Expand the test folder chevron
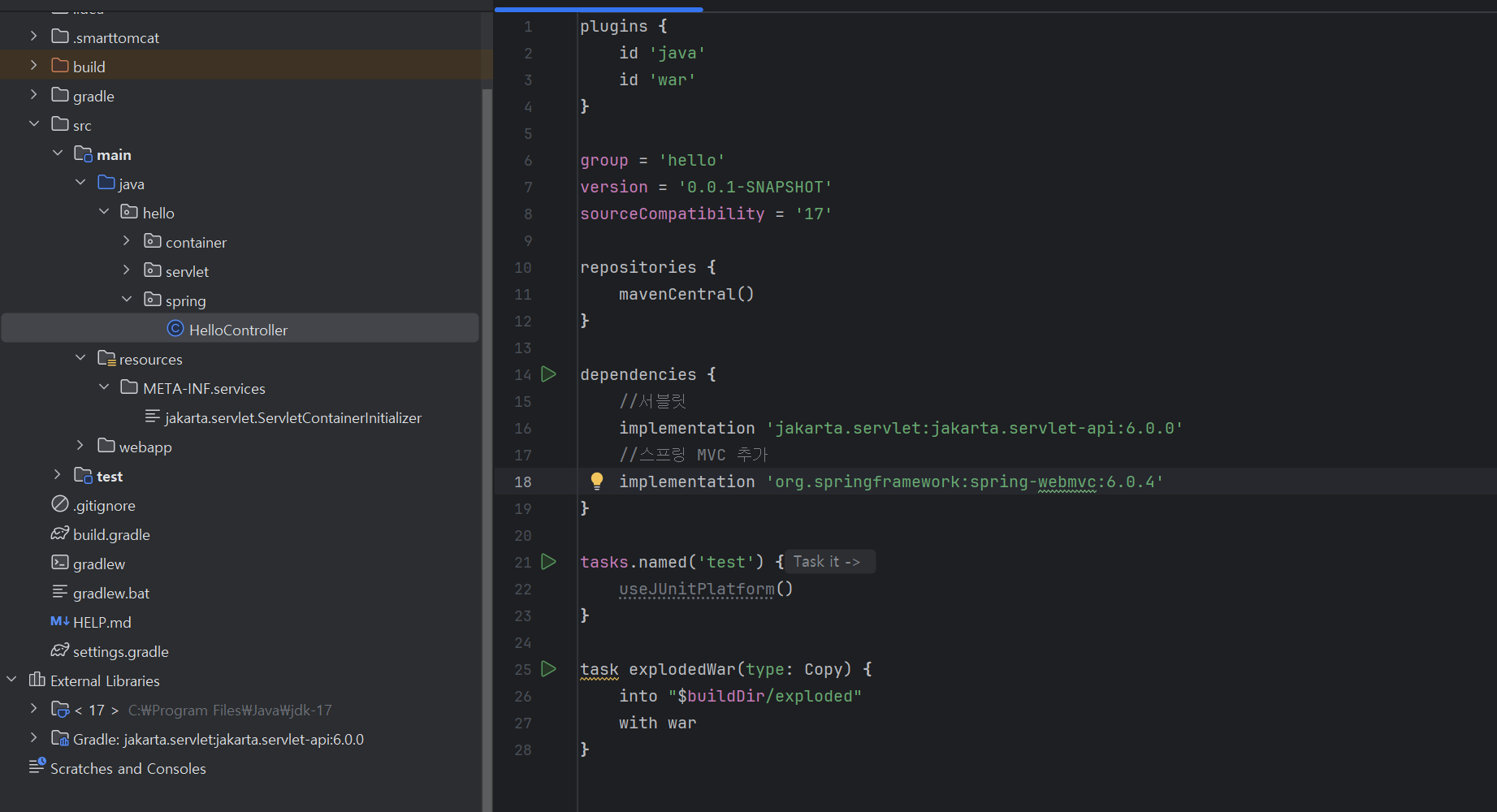 point(57,475)
